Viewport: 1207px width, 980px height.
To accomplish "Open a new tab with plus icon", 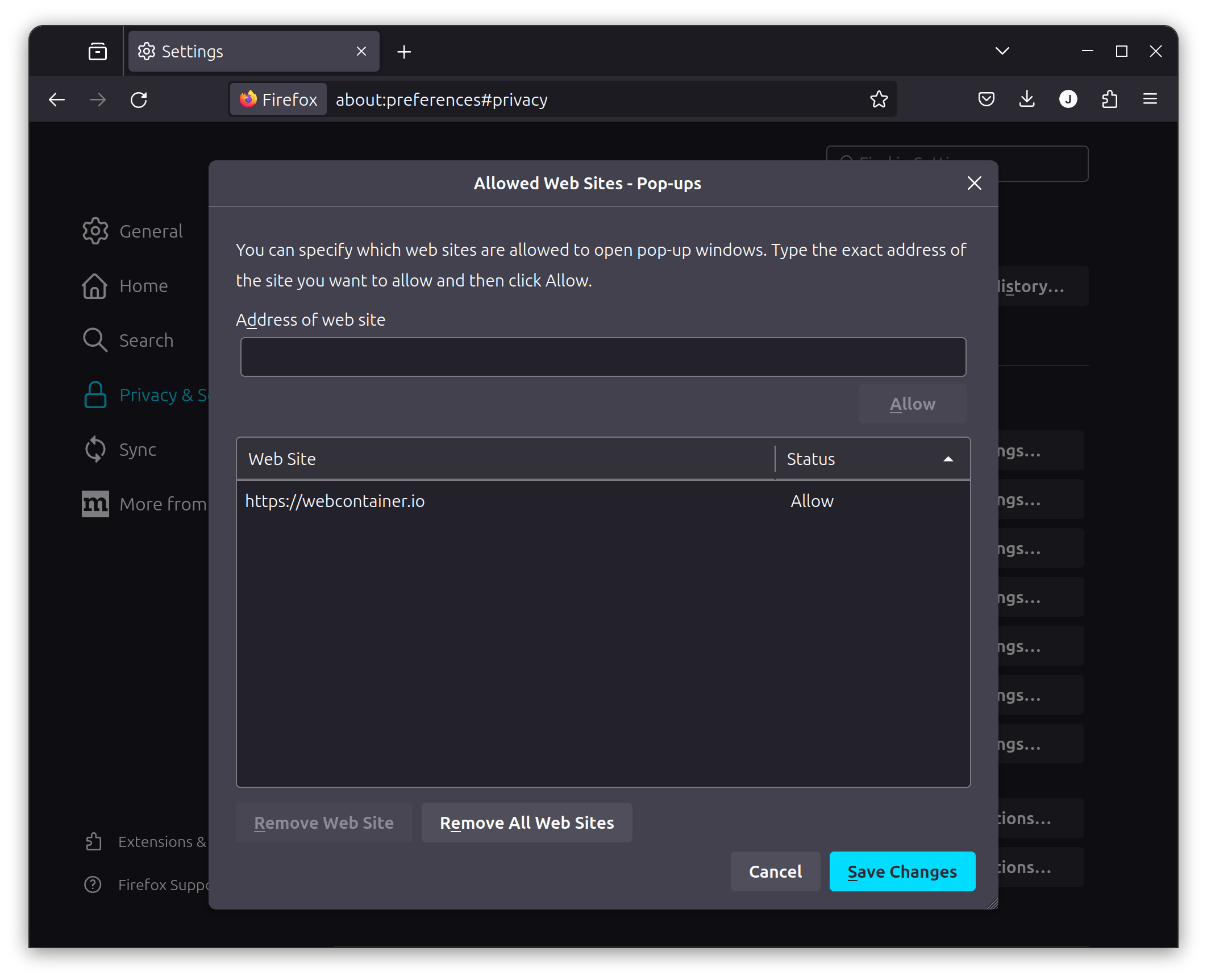I will click(x=404, y=52).
